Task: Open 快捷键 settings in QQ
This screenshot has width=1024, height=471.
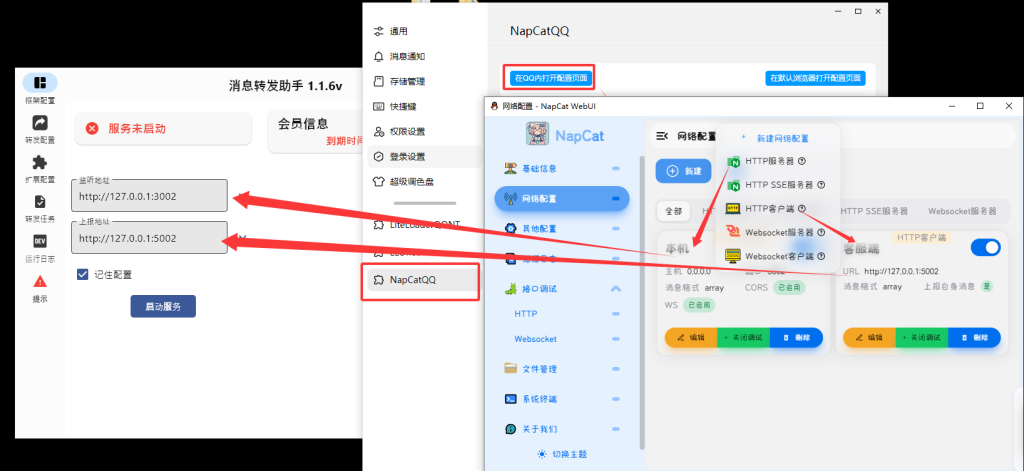Action: tap(423, 106)
